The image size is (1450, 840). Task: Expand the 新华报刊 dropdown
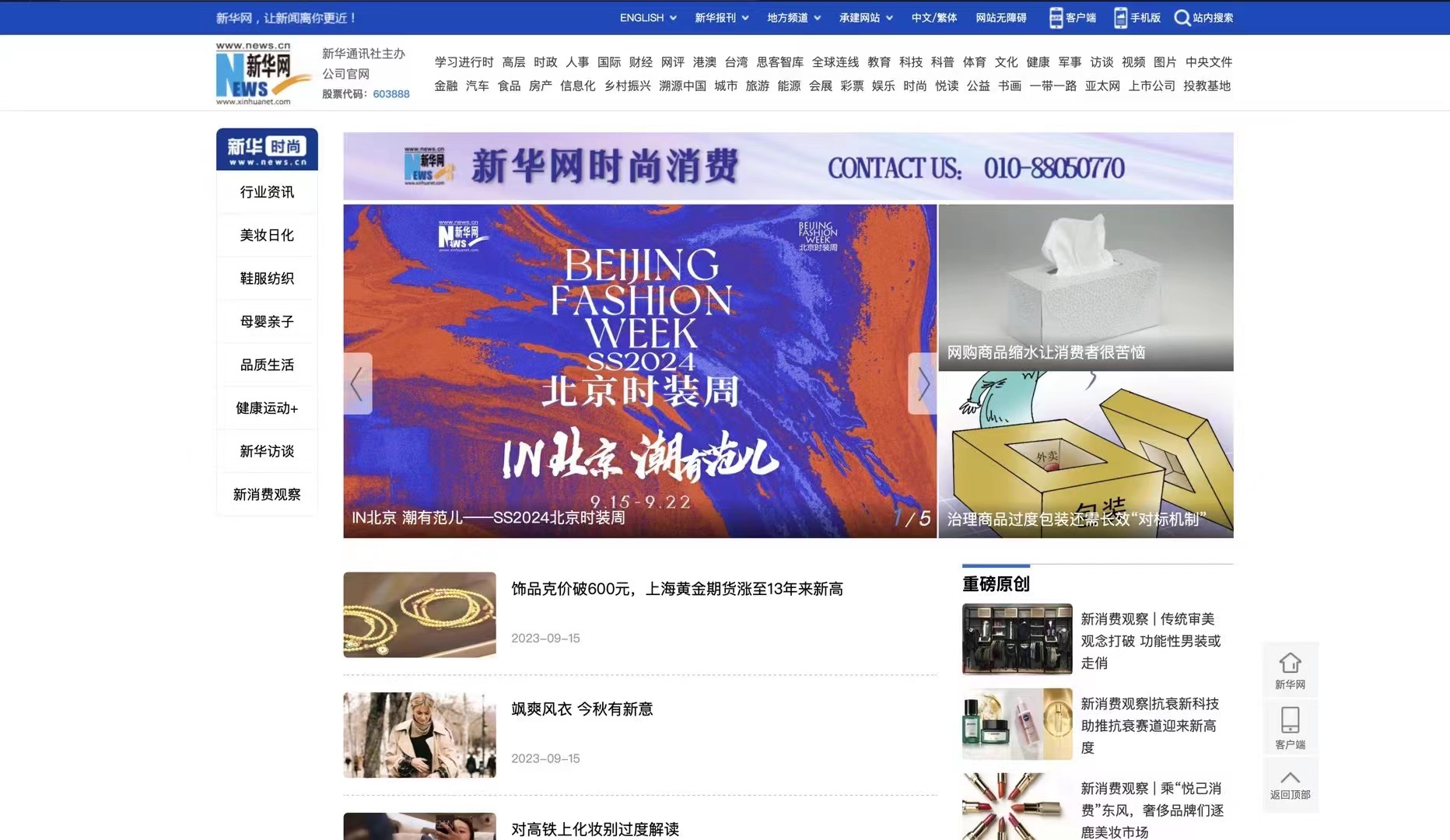[722, 18]
